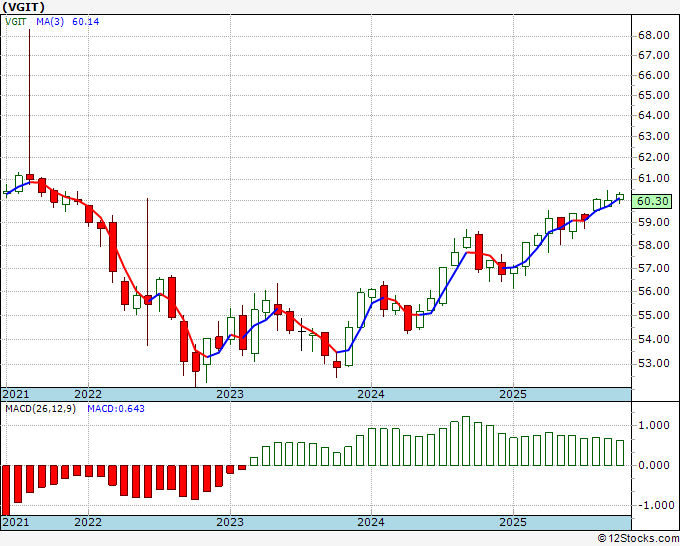Click the VGIT legend label
The height and width of the screenshot is (546, 680).
tap(16, 21)
